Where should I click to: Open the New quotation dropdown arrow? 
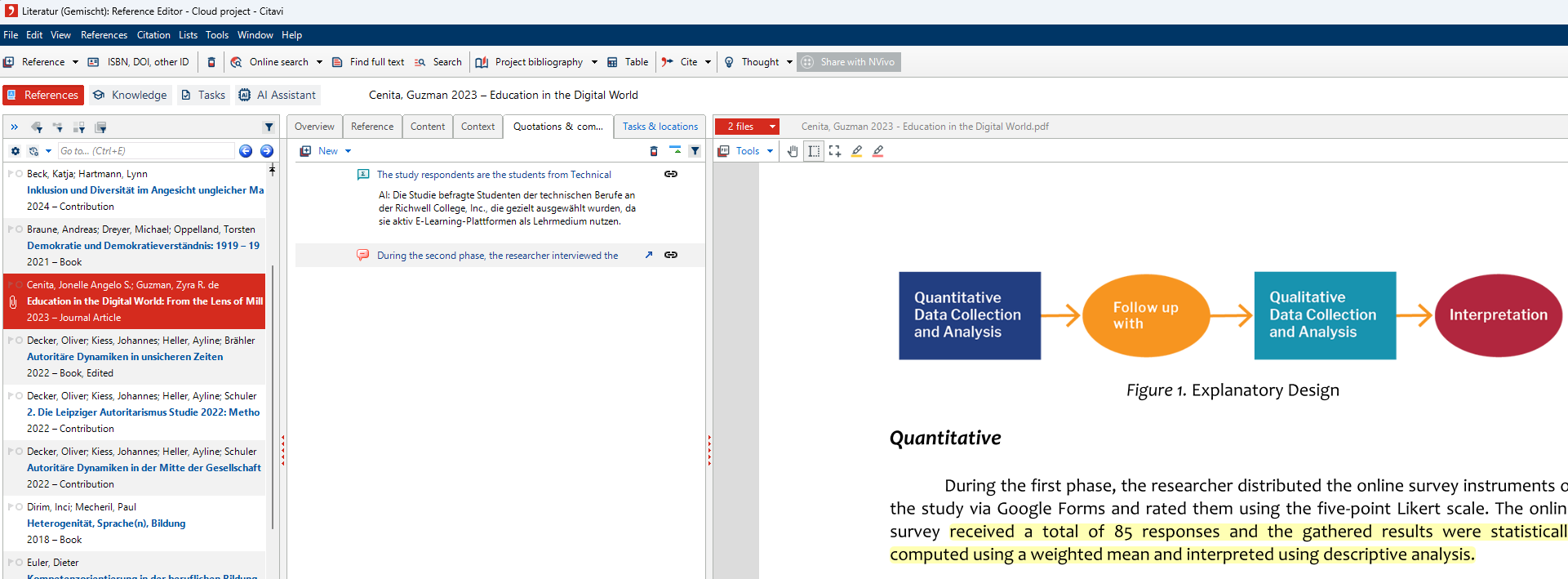point(349,151)
